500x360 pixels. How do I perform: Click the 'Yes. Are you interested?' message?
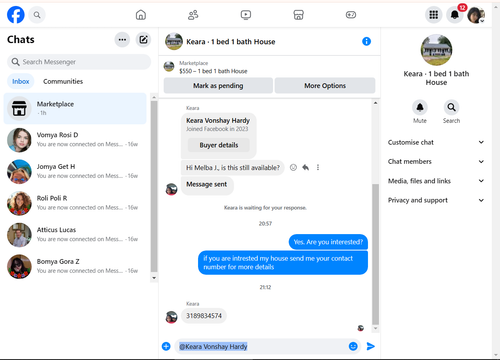(328, 242)
